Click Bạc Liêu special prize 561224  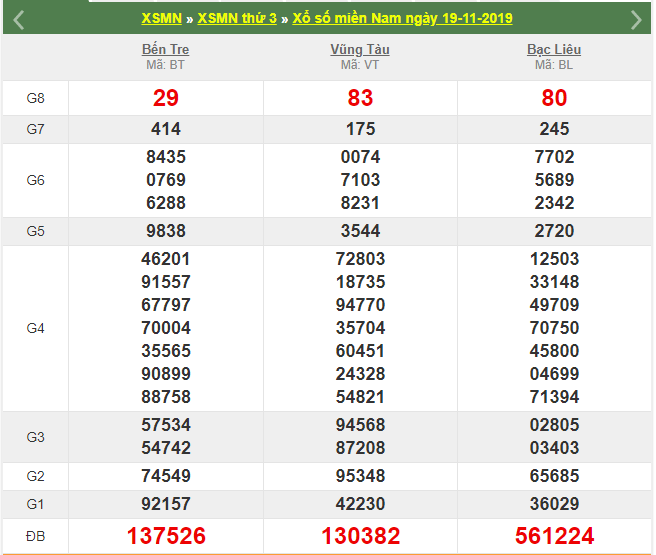point(554,536)
